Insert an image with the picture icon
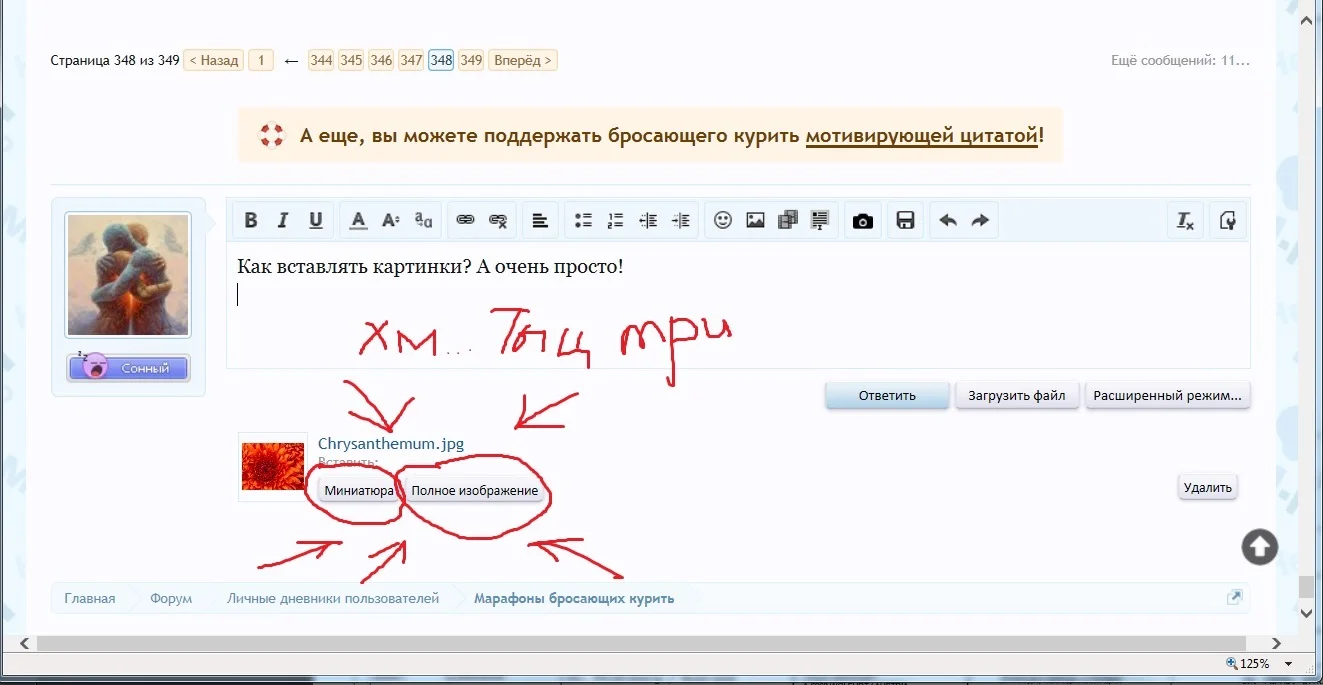This screenshot has width=1323, height=685. point(755,220)
